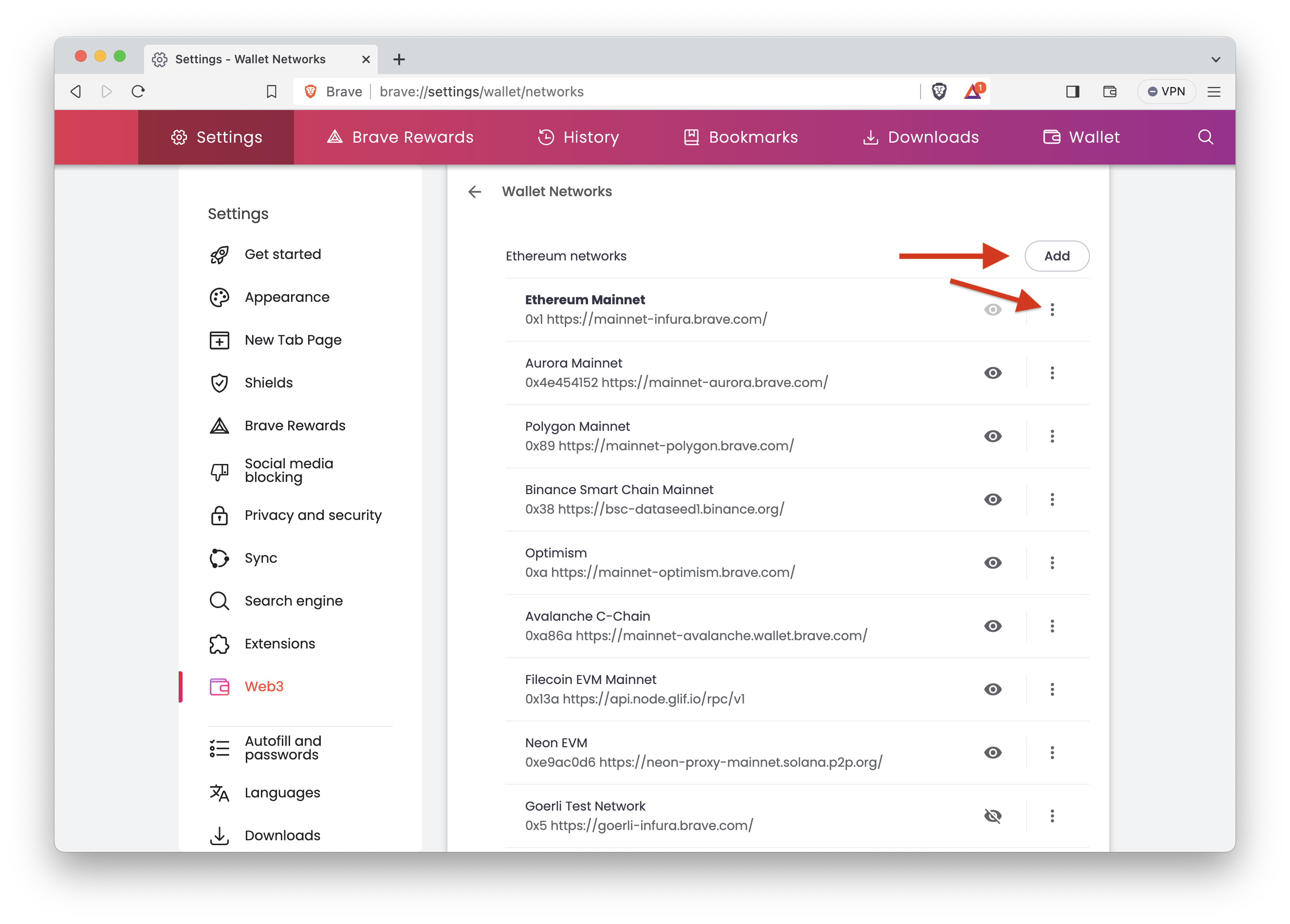The image size is (1290, 924).
Task: Close the Settings - Wallet Networks tab
Action: click(x=366, y=59)
